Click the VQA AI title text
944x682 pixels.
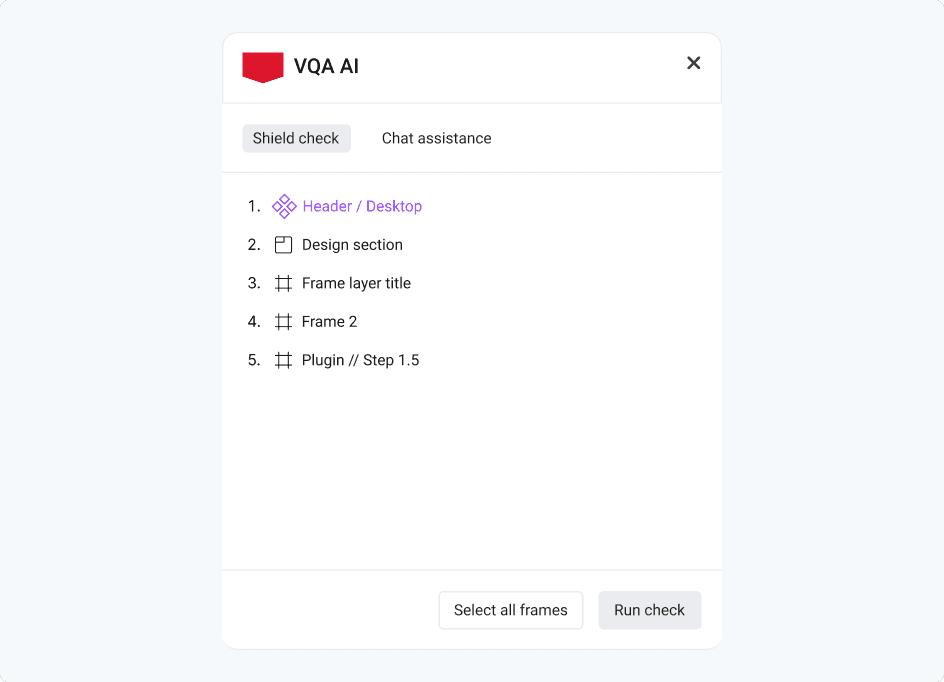point(326,67)
